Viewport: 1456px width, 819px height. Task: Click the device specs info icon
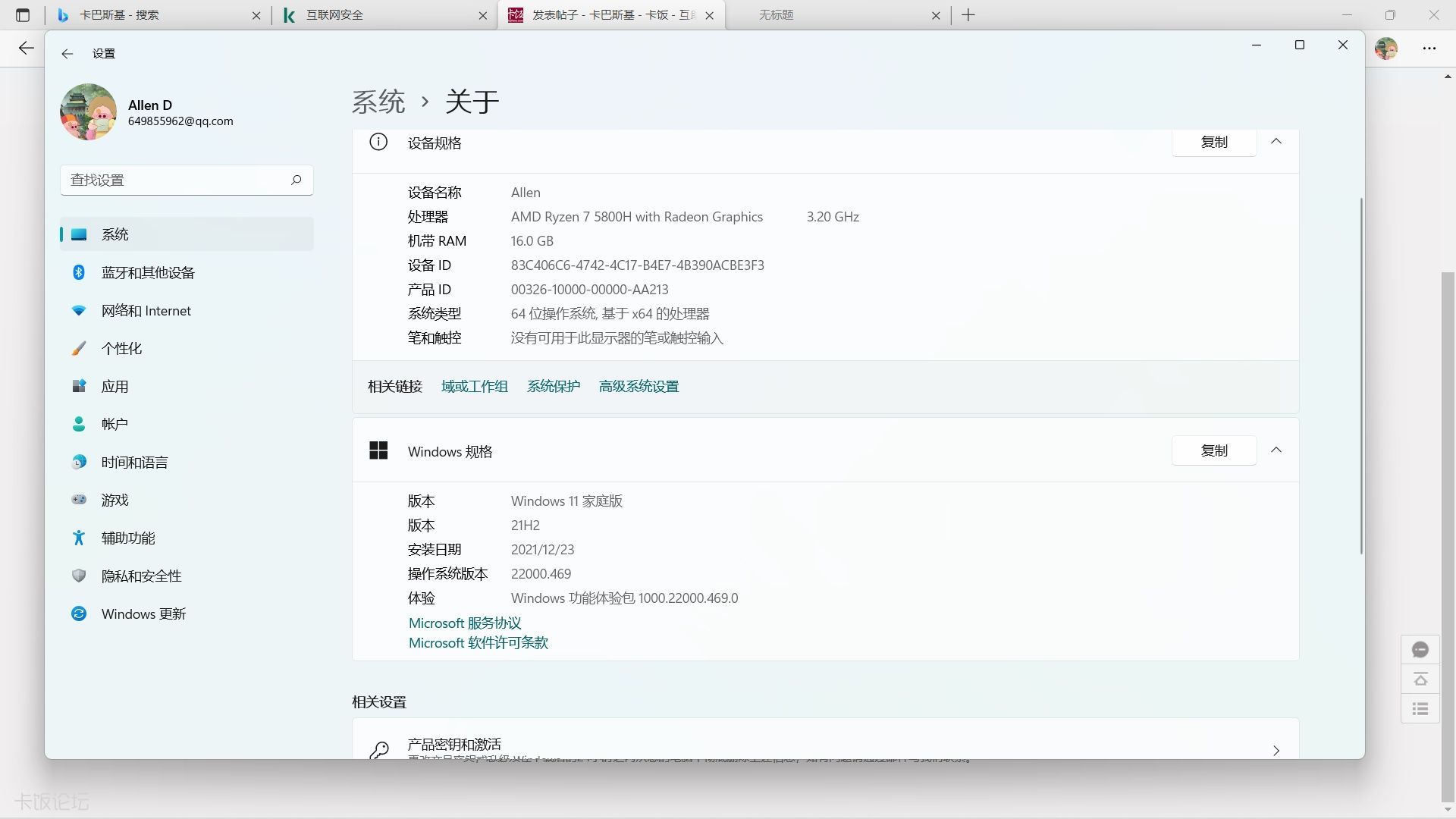pos(378,142)
